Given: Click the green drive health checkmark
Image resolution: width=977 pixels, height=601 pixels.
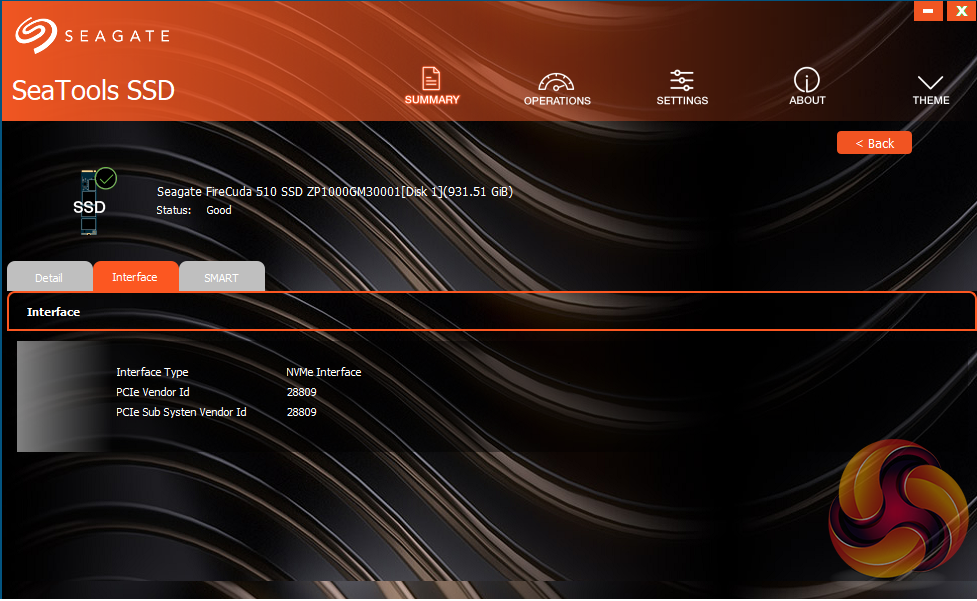Looking at the screenshot, I should (x=106, y=179).
